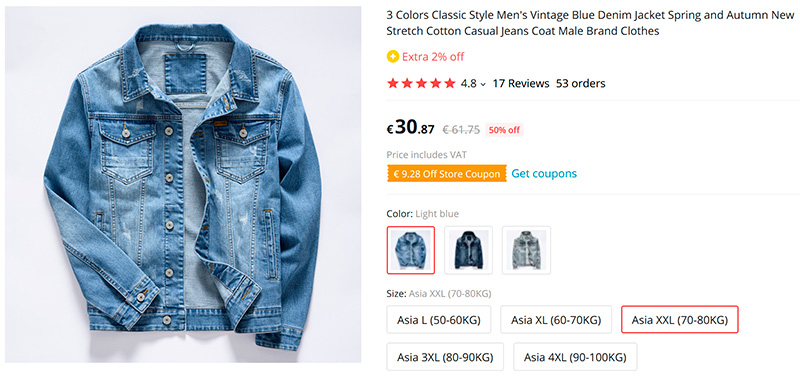Choose size Asia 4XL (90-100KG)
The image size is (800, 378).
(x=575, y=357)
